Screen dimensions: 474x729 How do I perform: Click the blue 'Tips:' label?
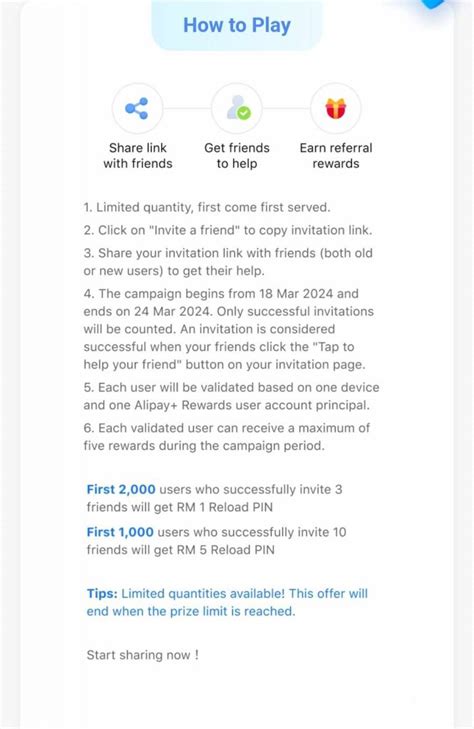[102, 593]
